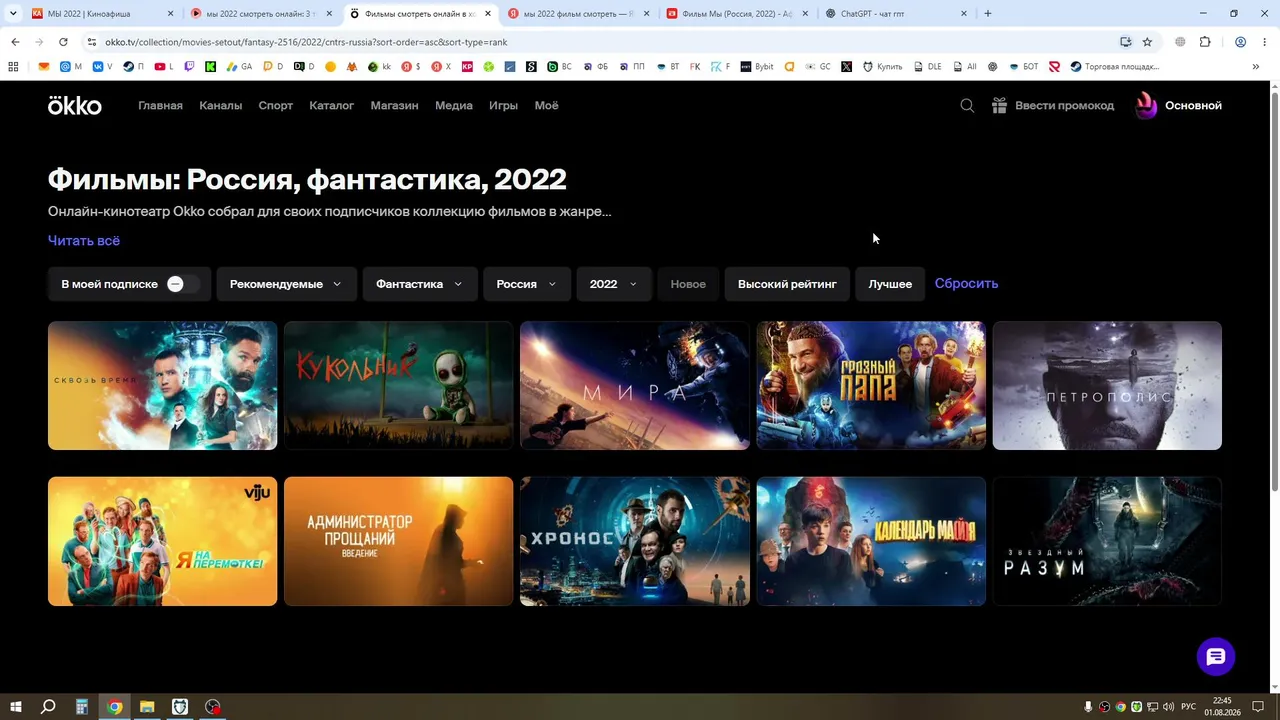This screenshot has height=720, width=1280.
Task: Open the Steam Торговая площадка bookmark
Action: (x=1114, y=67)
